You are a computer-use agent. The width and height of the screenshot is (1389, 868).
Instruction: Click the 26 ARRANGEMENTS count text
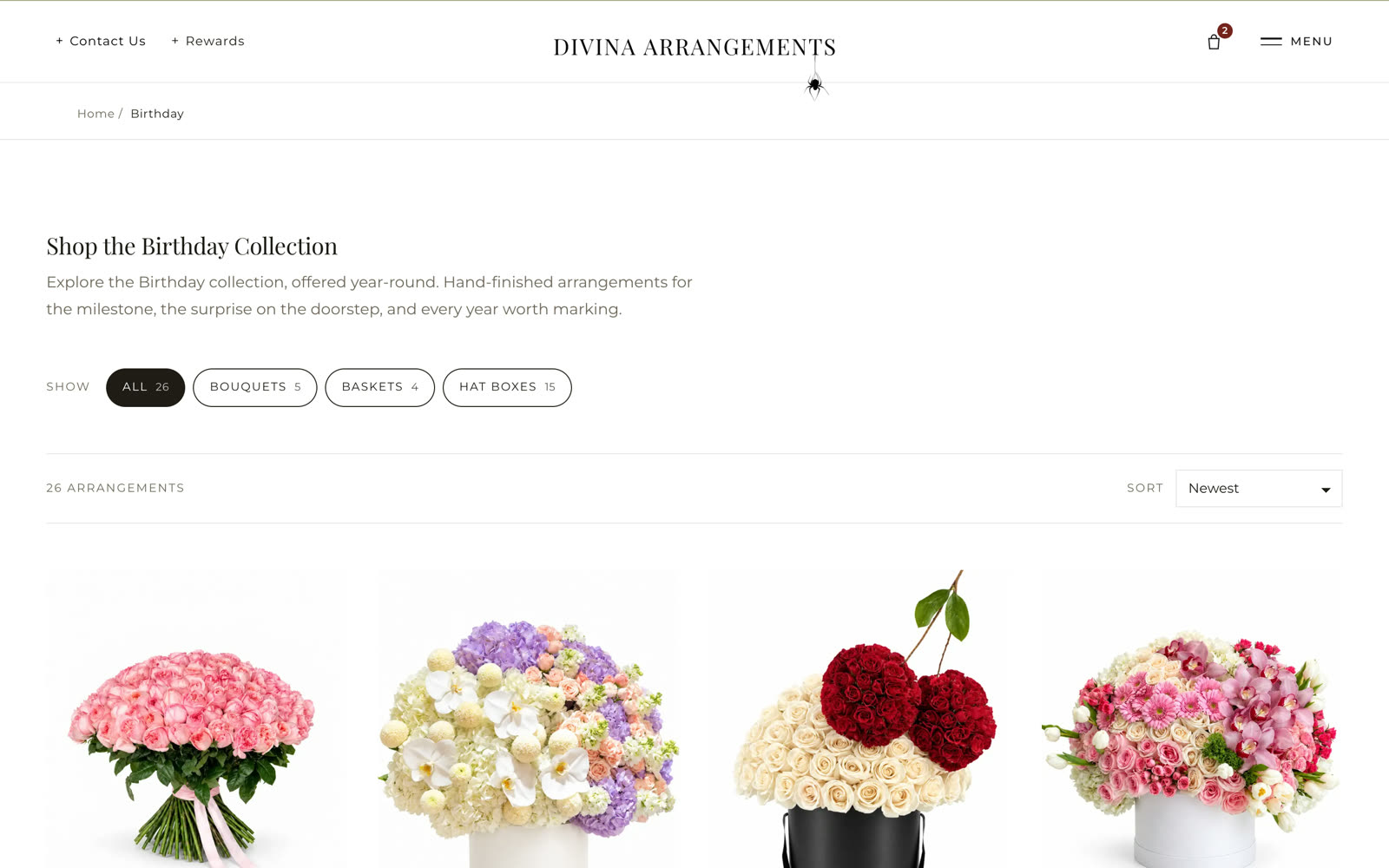pyautogui.click(x=115, y=488)
